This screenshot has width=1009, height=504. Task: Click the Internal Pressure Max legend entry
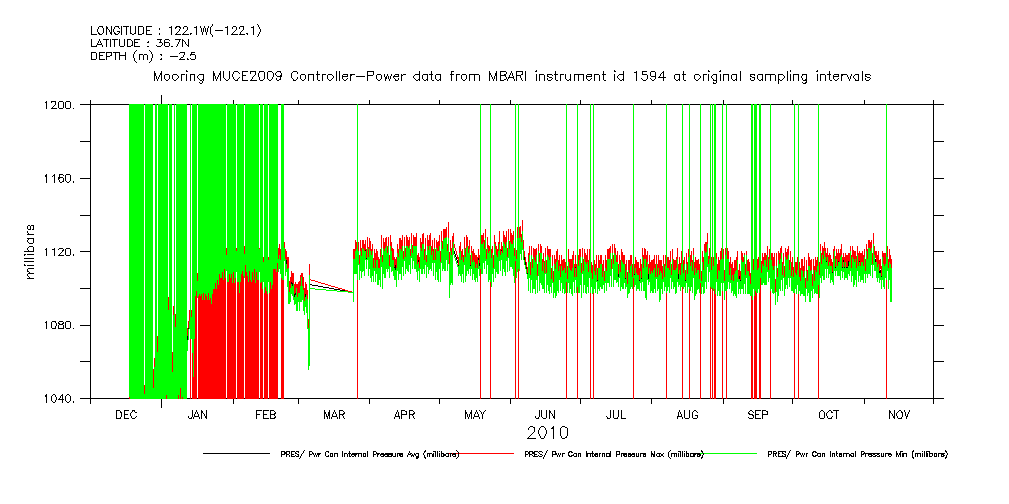point(614,454)
